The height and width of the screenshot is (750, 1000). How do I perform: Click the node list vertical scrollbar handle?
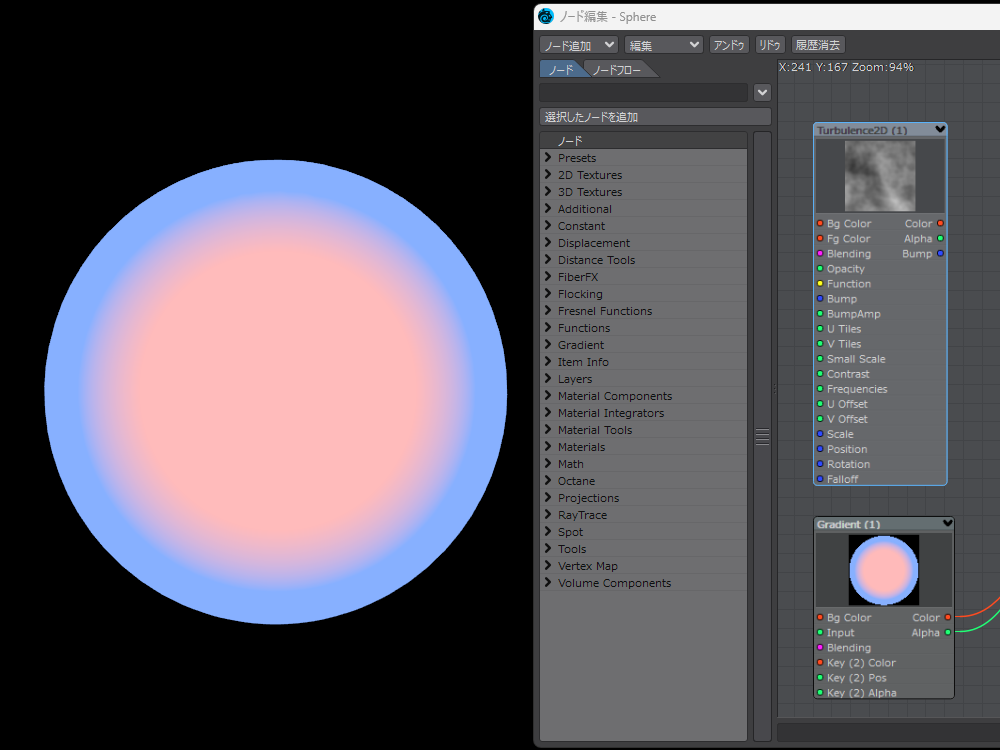tap(762, 437)
